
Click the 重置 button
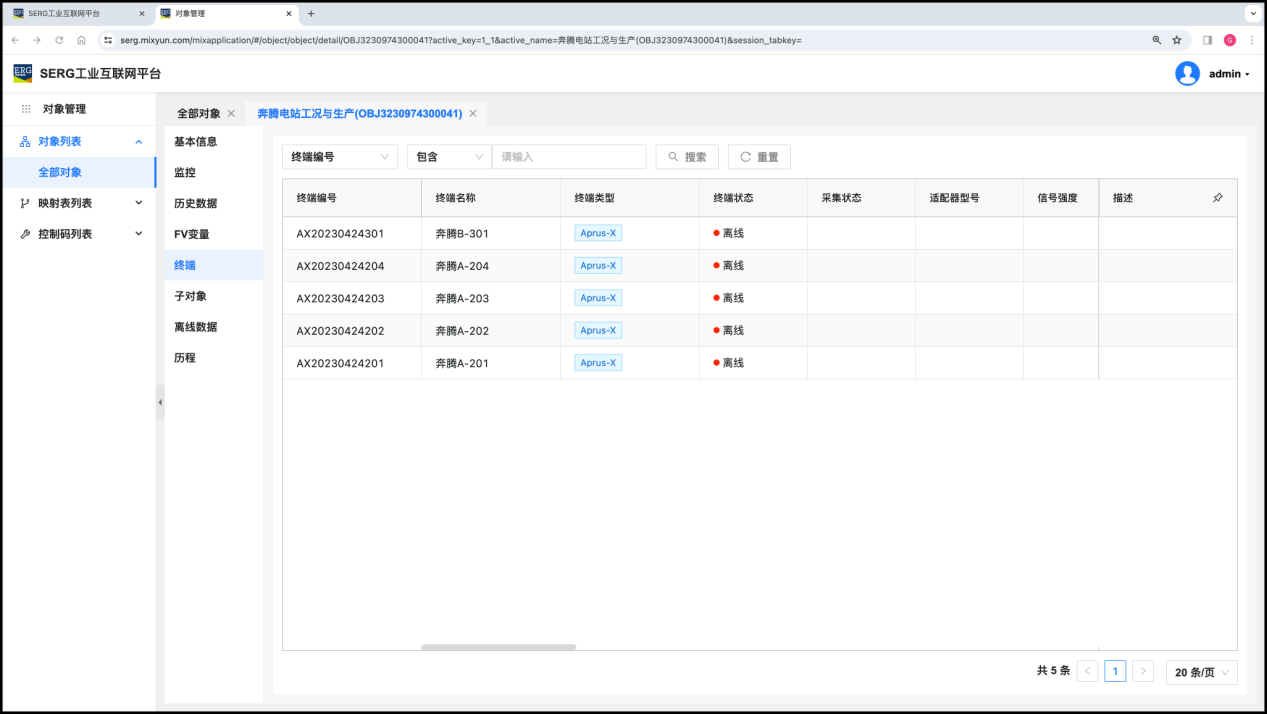(759, 157)
